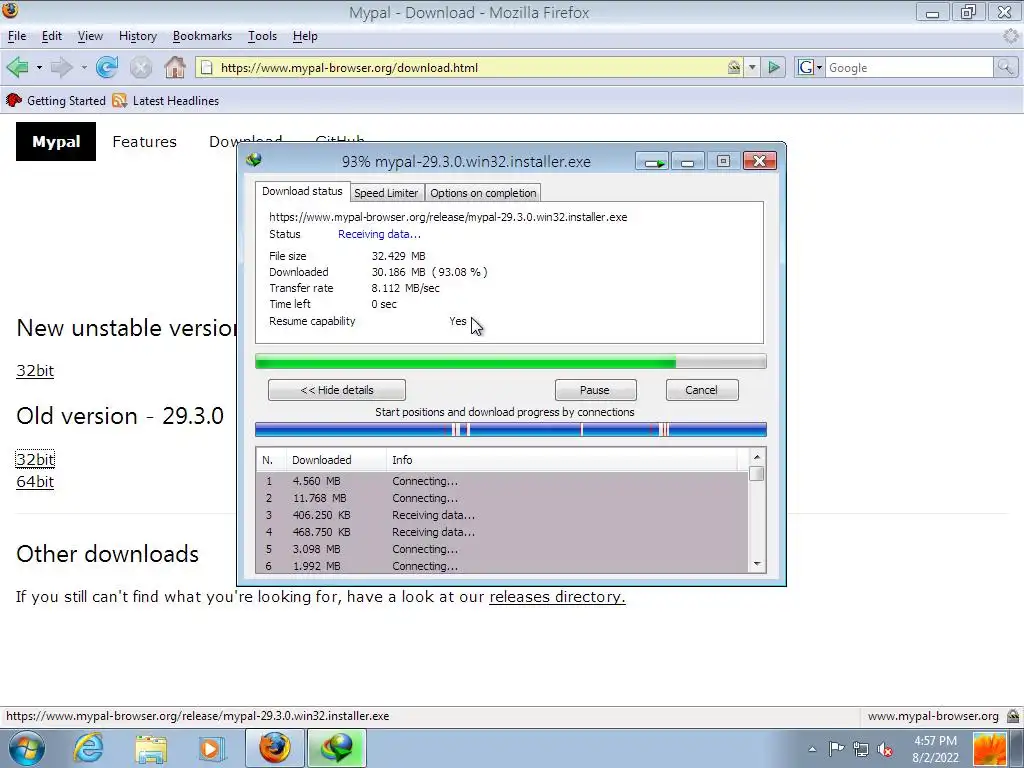Open the search engine chooser dropdown
Image resolution: width=1024 pixels, height=768 pixels.
820,67
